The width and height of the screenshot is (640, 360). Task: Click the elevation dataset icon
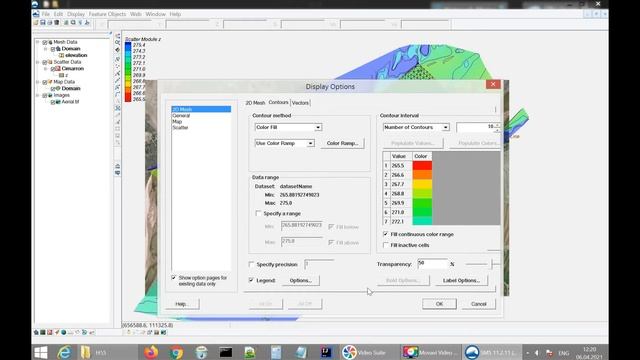62,55
